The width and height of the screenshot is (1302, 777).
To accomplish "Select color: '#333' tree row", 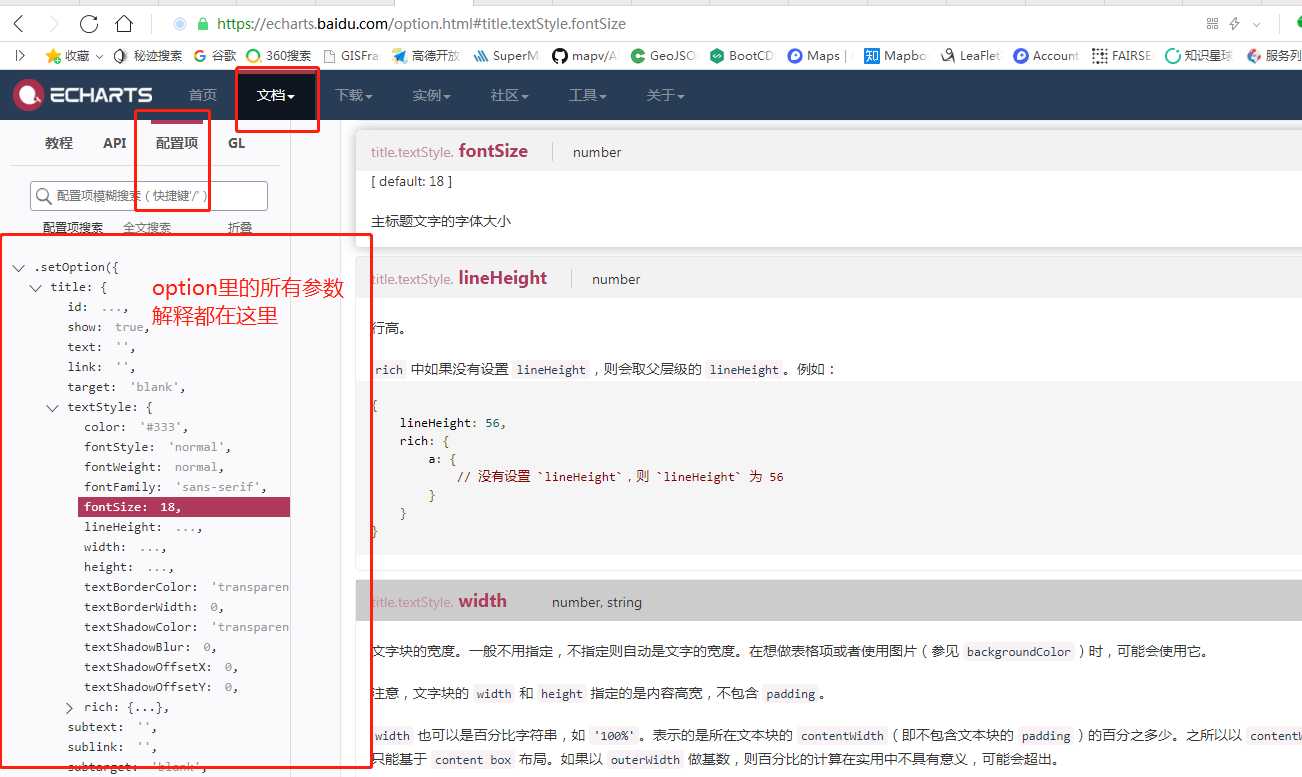I will (136, 427).
